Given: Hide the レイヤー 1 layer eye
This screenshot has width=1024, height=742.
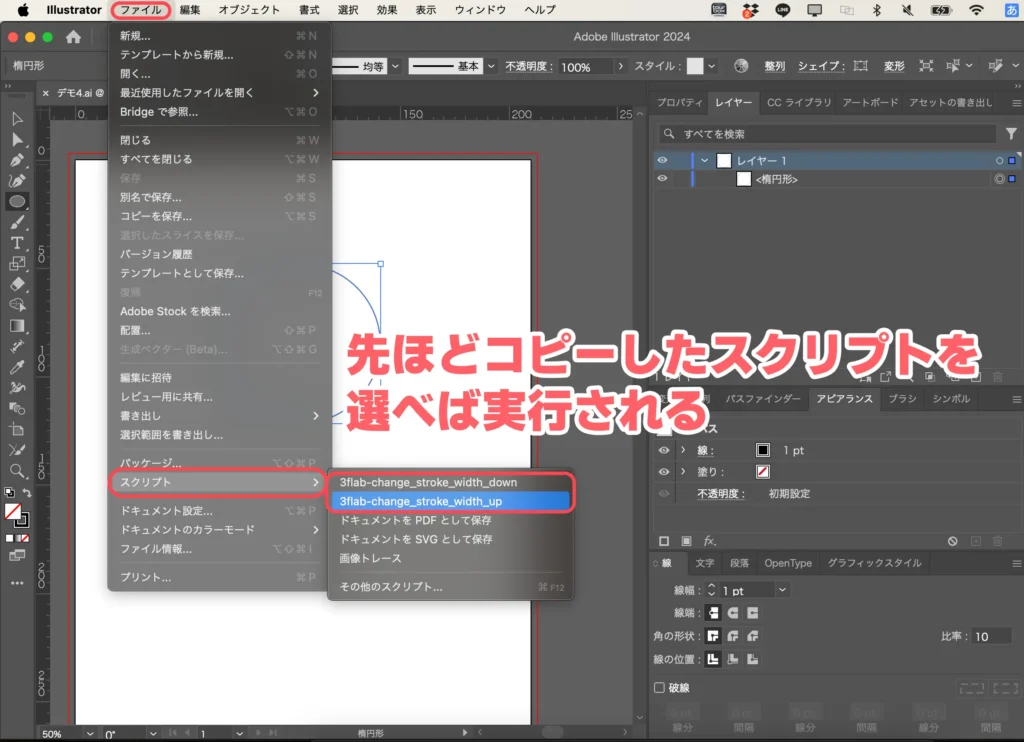Looking at the screenshot, I should coord(662,160).
